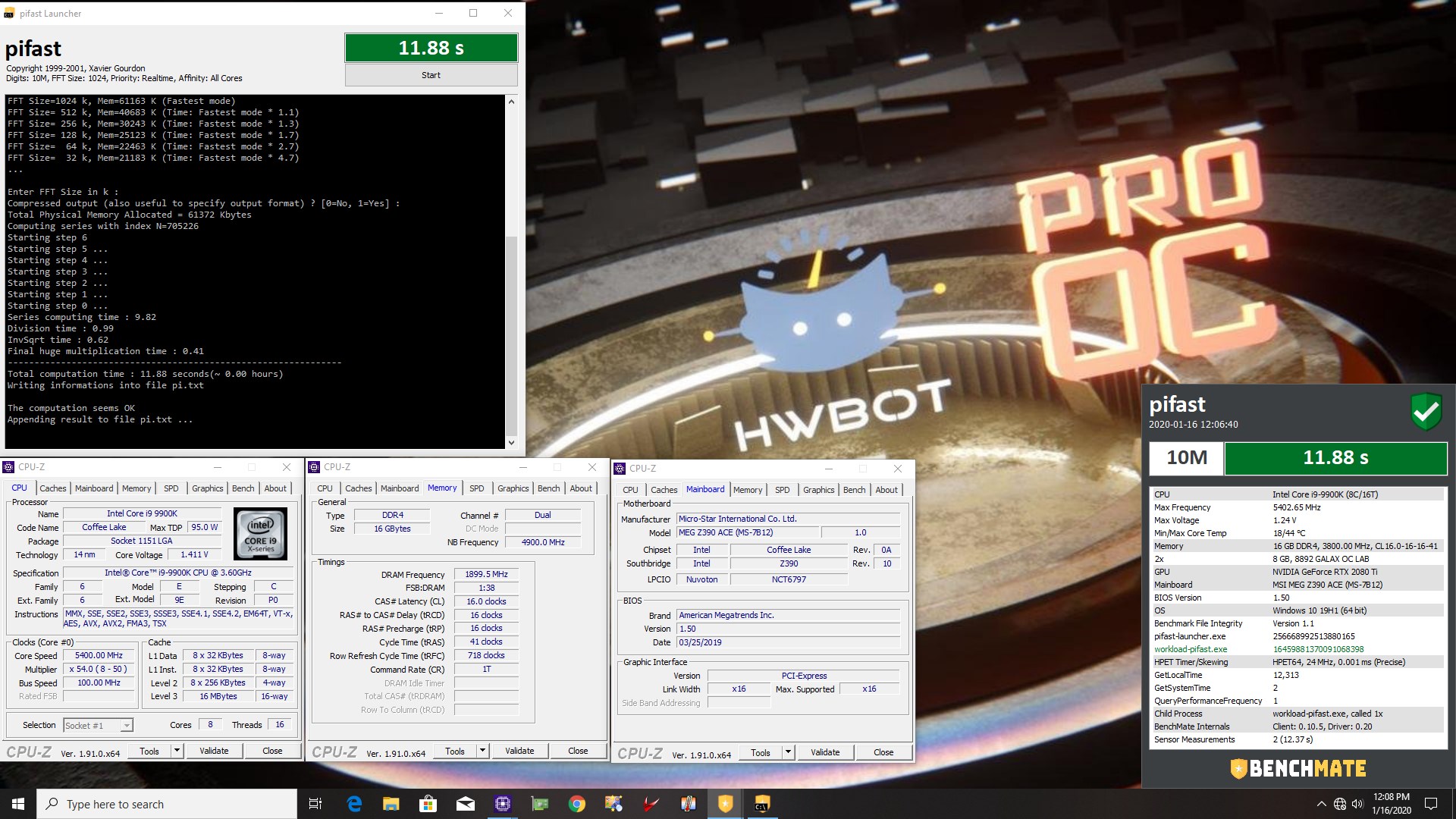Click console scrollbar up arrow in pifast
The width and height of the screenshot is (1456, 819).
pyautogui.click(x=511, y=102)
